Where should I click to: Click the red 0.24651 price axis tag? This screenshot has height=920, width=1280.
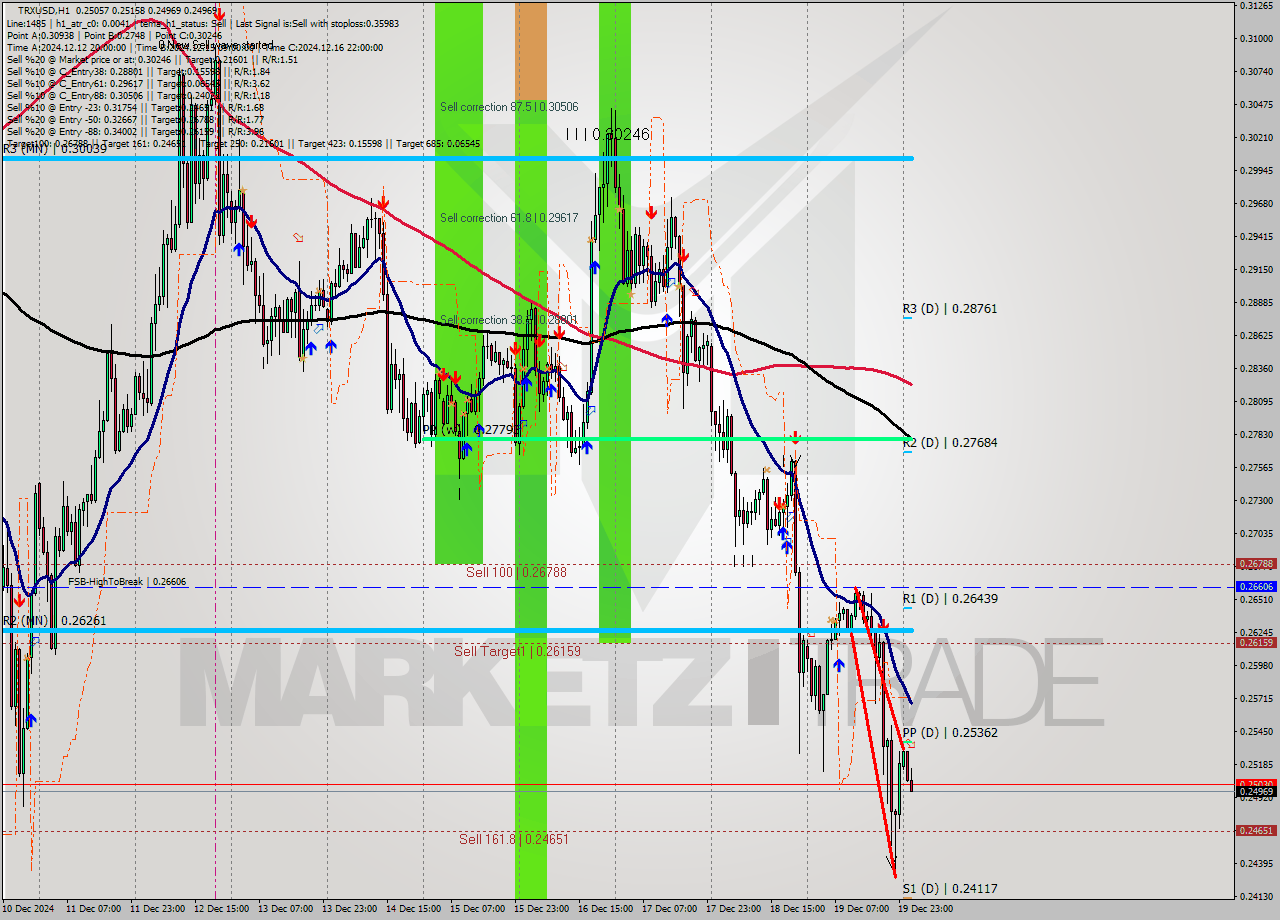(x=1256, y=831)
